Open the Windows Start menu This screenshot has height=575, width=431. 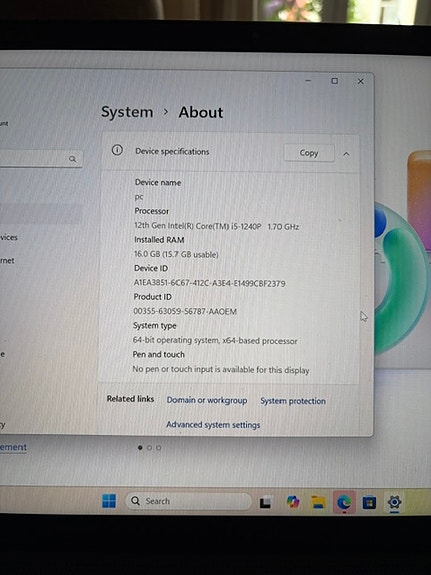tap(109, 501)
